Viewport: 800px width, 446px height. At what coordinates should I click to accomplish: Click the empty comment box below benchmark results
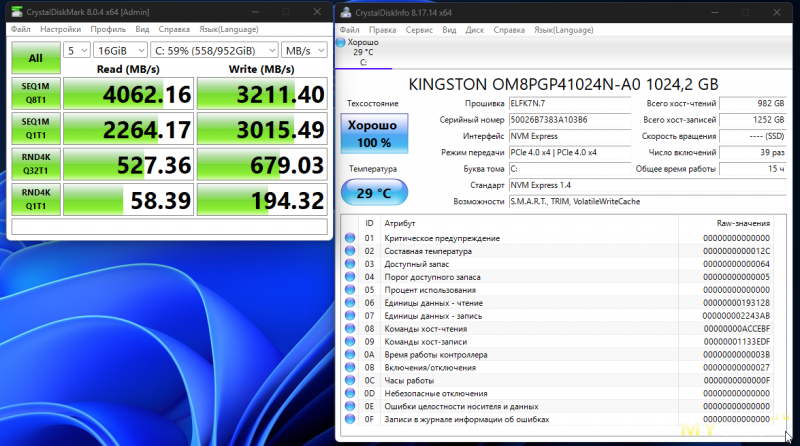click(x=169, y=227)
